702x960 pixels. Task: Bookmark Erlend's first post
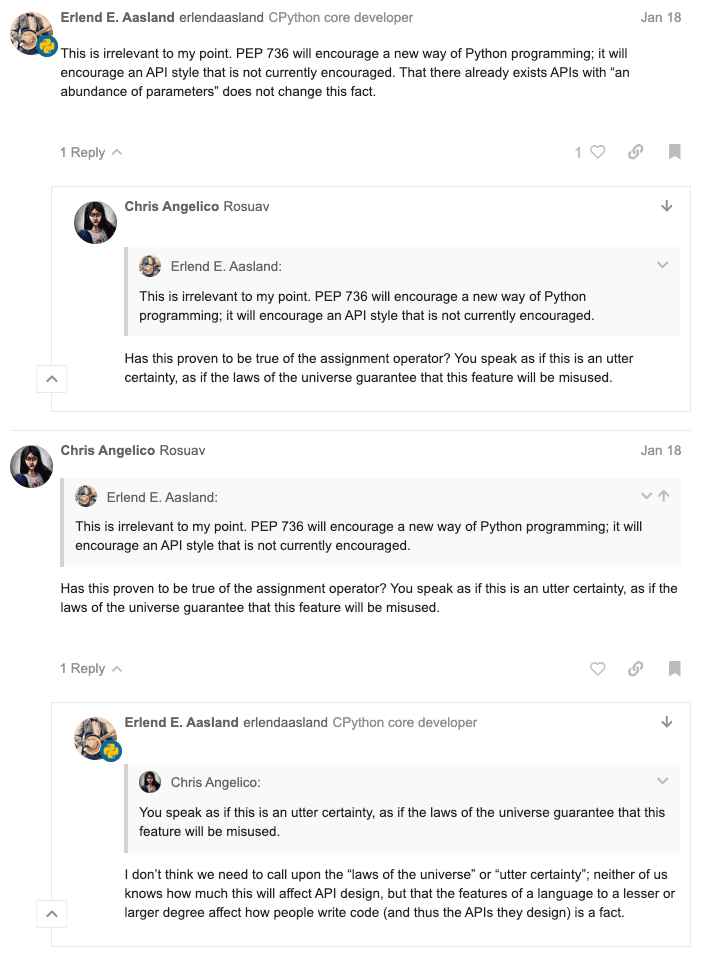coord(675,152)
